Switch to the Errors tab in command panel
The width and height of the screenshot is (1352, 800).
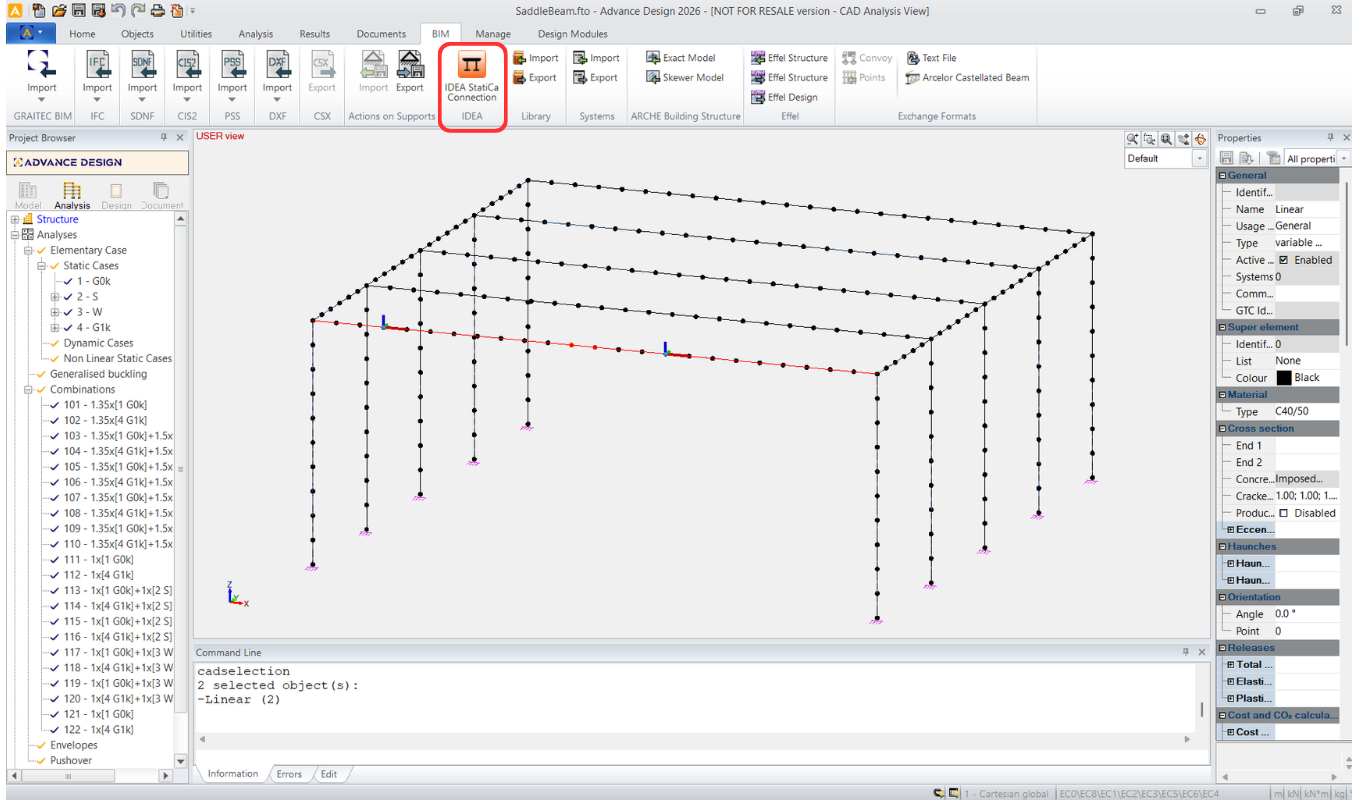pyautogui.click(x=289, y=774)
